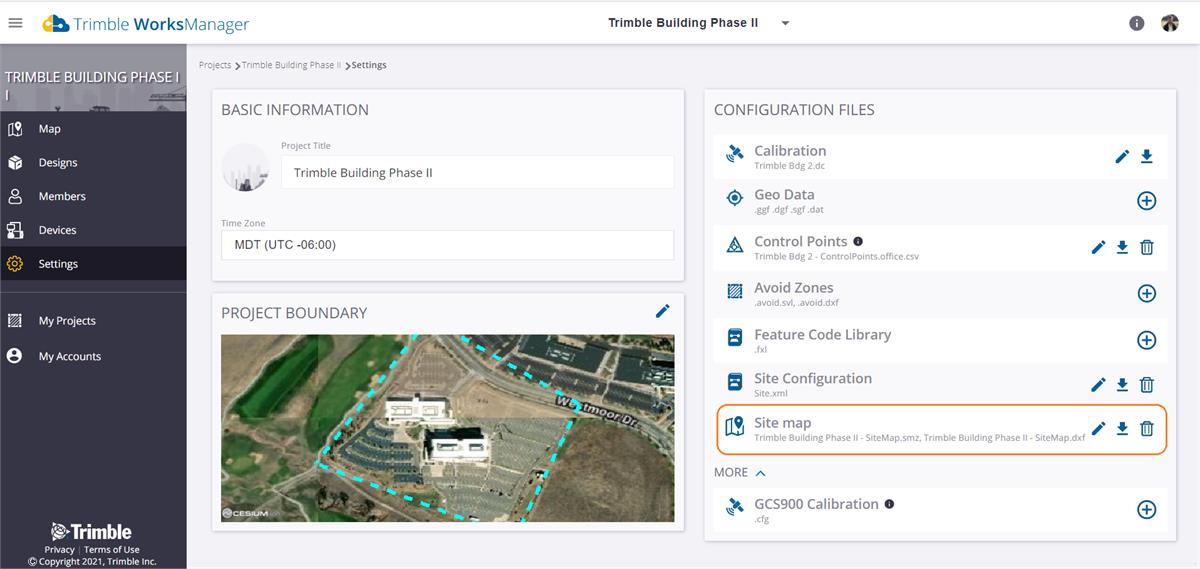This screenshot has height=569, width=1200.
Task: Click Trimble Building Phase II breadcrumb
Action: click(291, 65)
